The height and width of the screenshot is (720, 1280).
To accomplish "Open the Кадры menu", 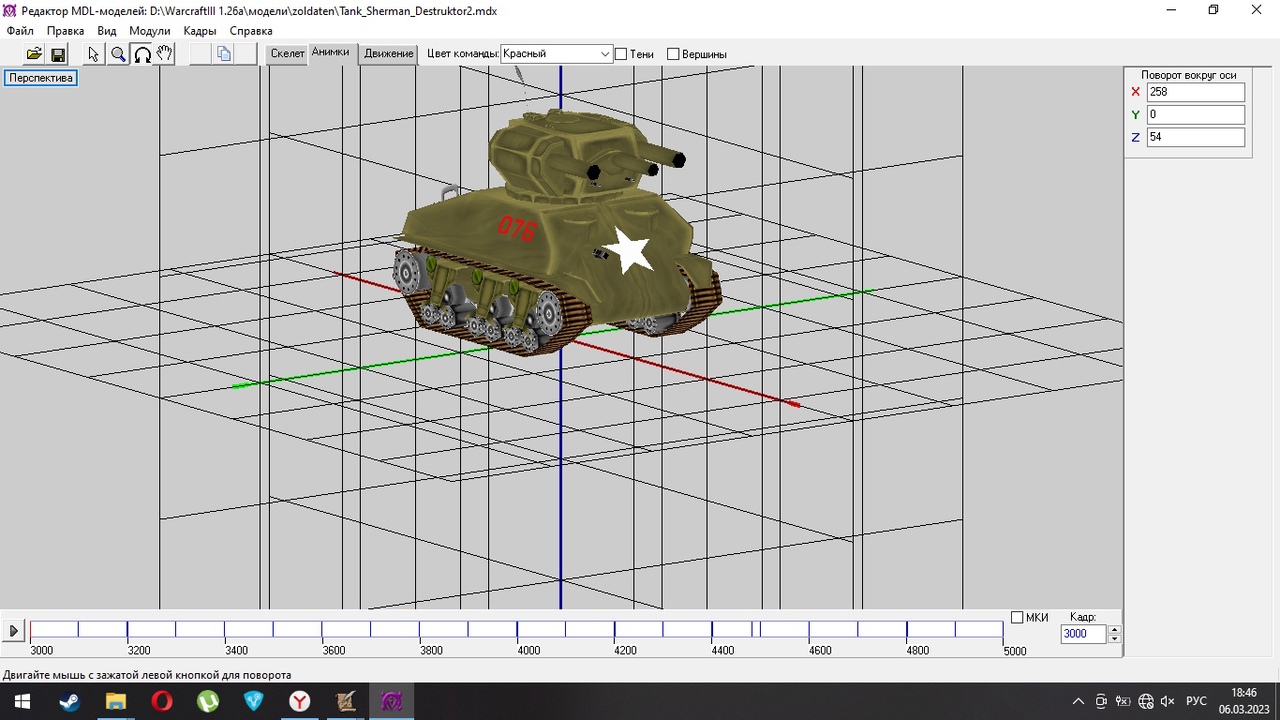I will pos(200,31).
